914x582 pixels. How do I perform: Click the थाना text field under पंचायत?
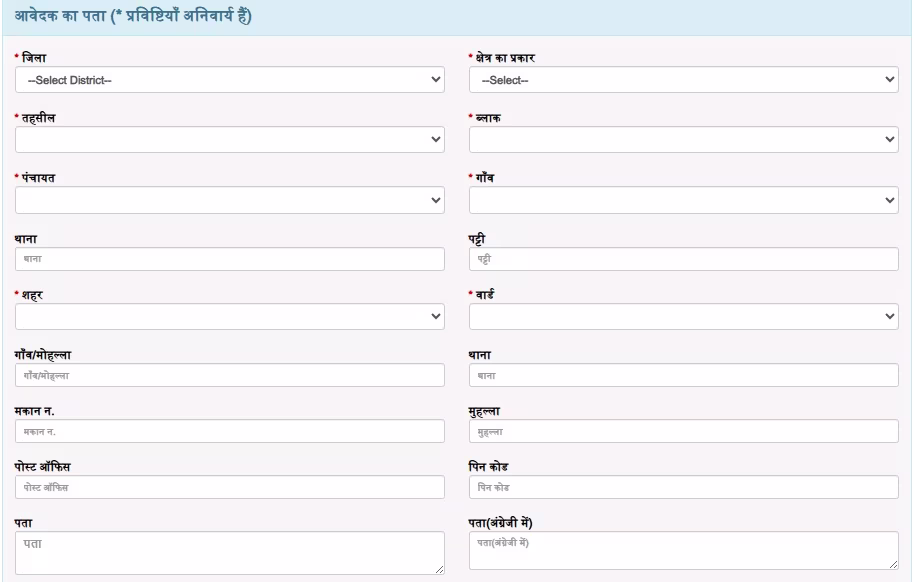(x=230, y=259)
